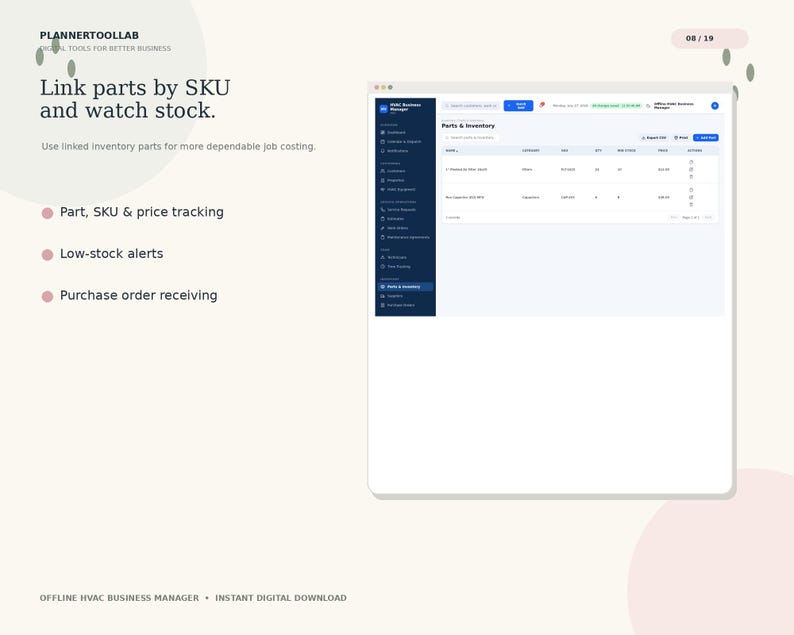Click the icon beside Offline HVAC Business Manager
The width and height of the screenshot is (794, 635).
648,106
